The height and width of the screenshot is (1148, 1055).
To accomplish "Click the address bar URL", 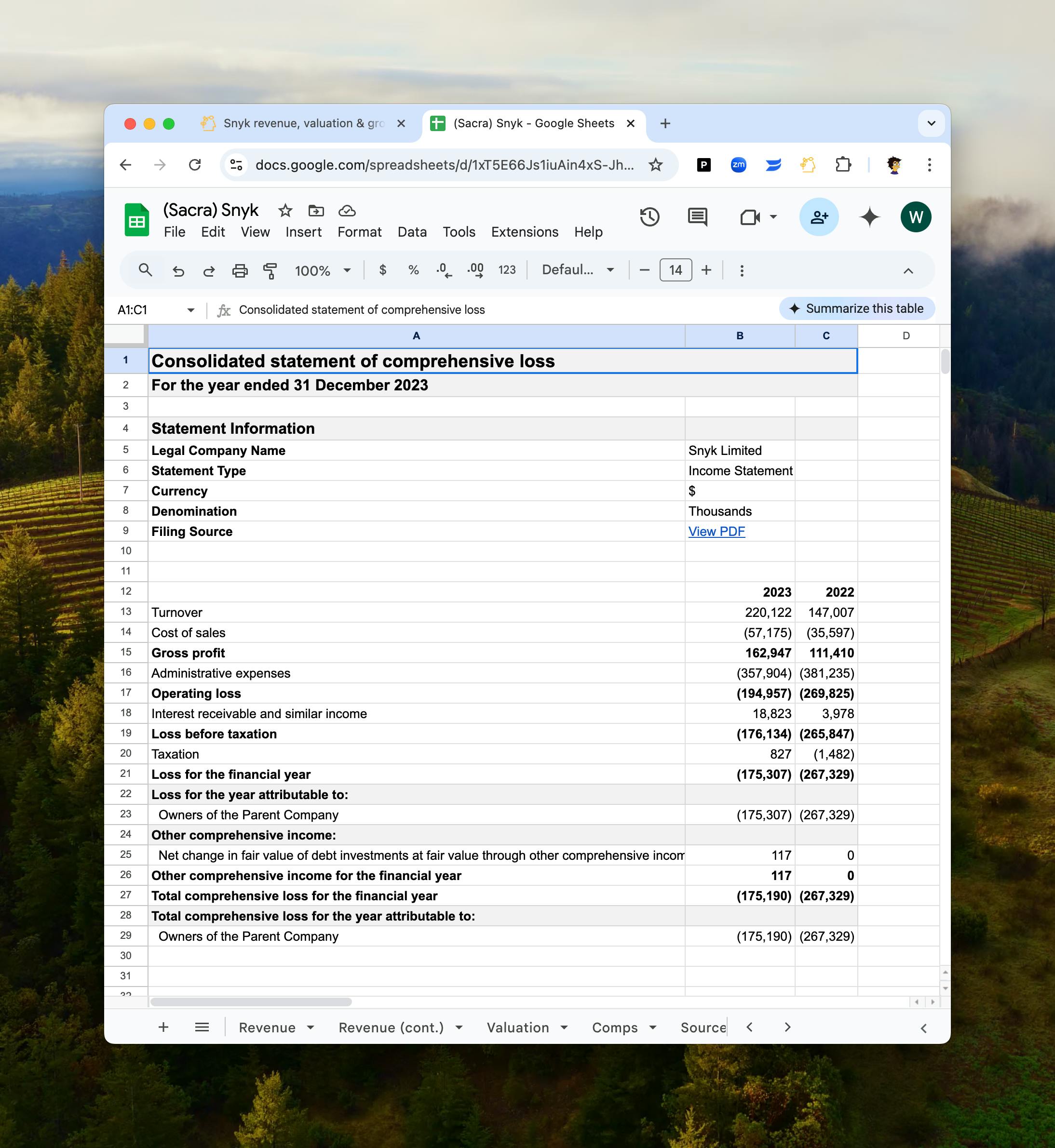I will click(445, 165).
